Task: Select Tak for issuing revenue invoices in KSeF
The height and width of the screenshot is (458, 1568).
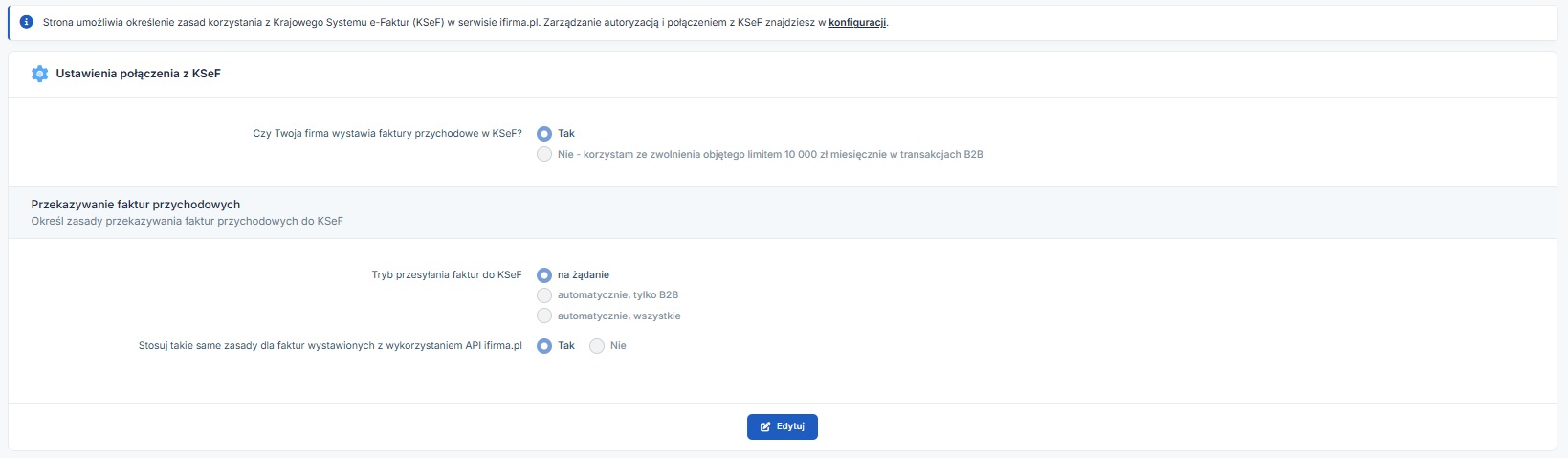Action: click(544, 134)
